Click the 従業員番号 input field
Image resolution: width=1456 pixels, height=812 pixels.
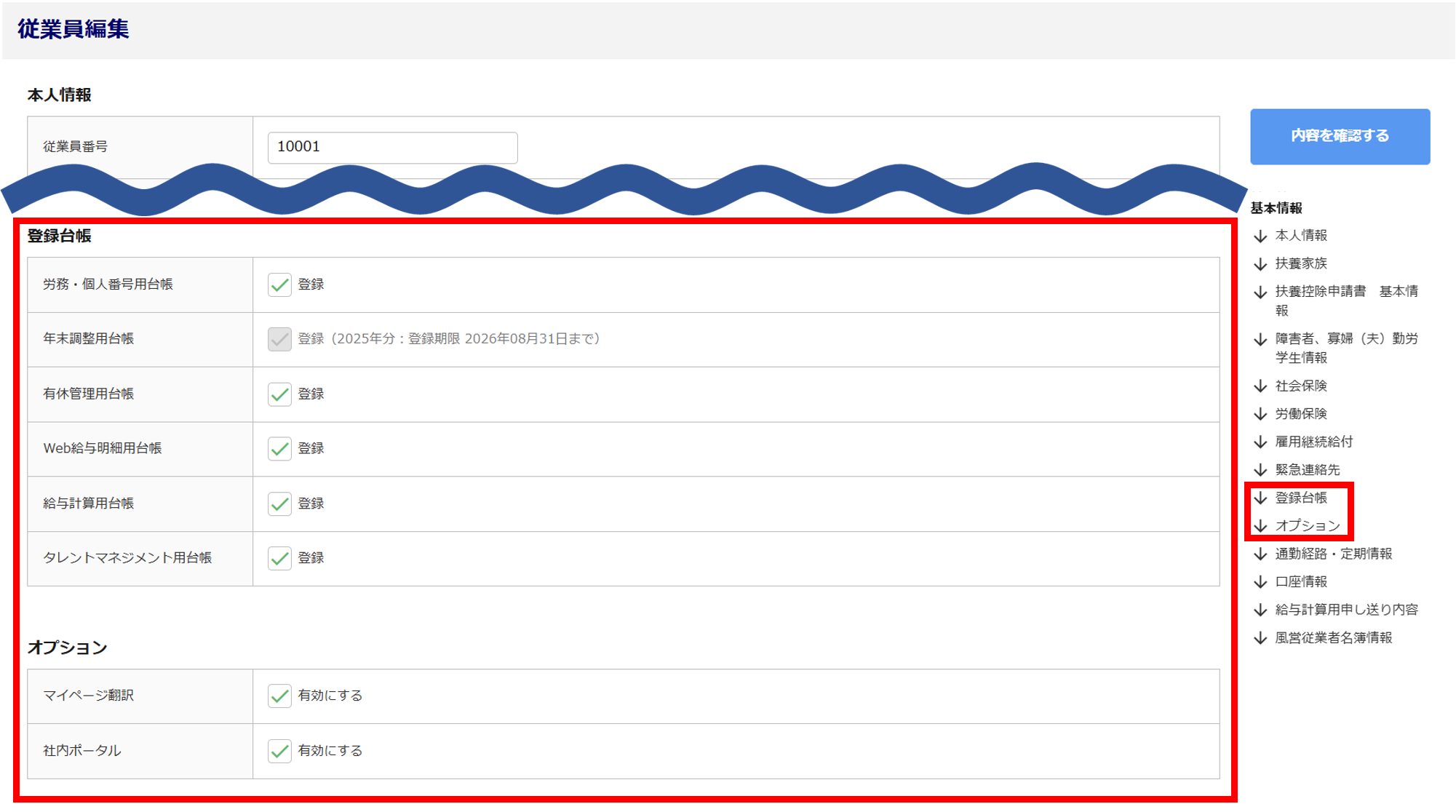click(392, 148)
